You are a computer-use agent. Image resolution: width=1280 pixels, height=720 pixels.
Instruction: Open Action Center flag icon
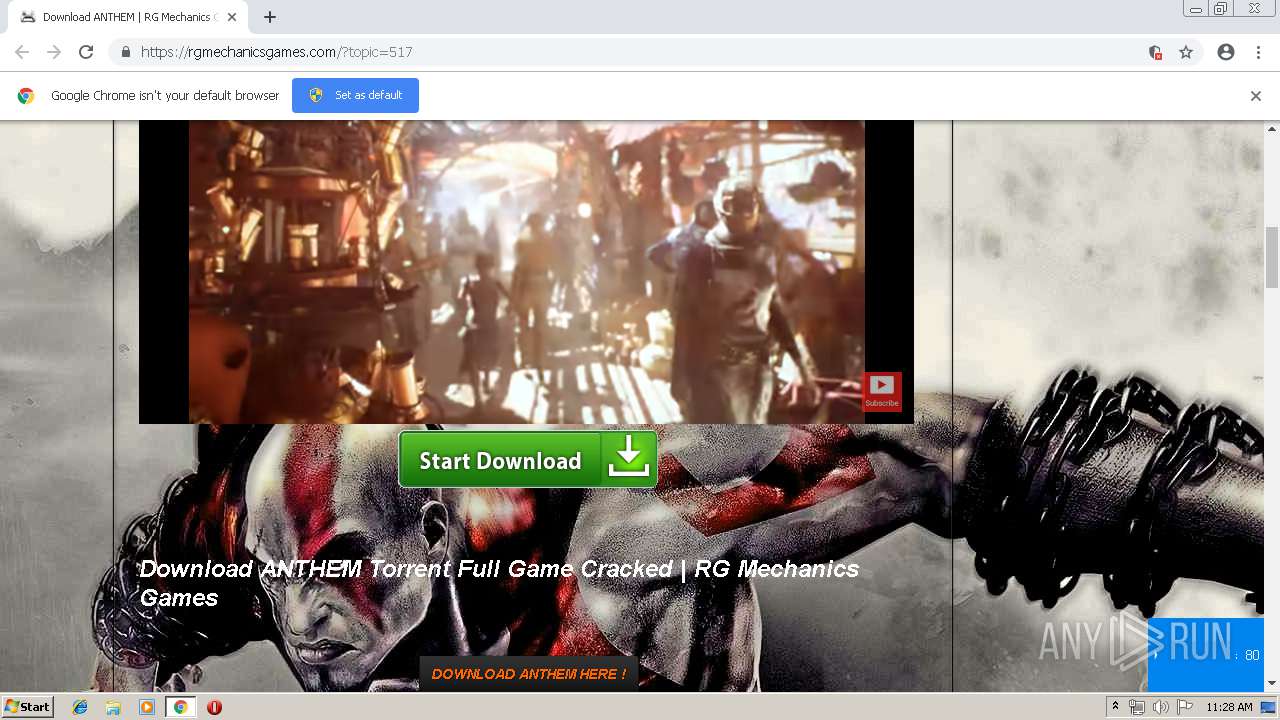pos(1185,707)
